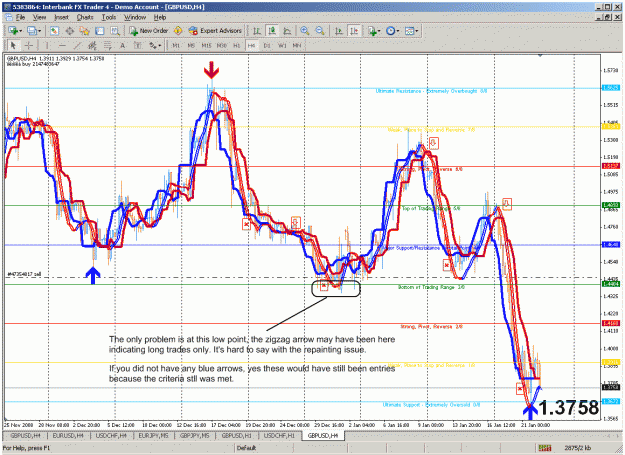625x455 pixels.
Task: Expand the Profiles dropdown arrow
Action: (39, 31)
